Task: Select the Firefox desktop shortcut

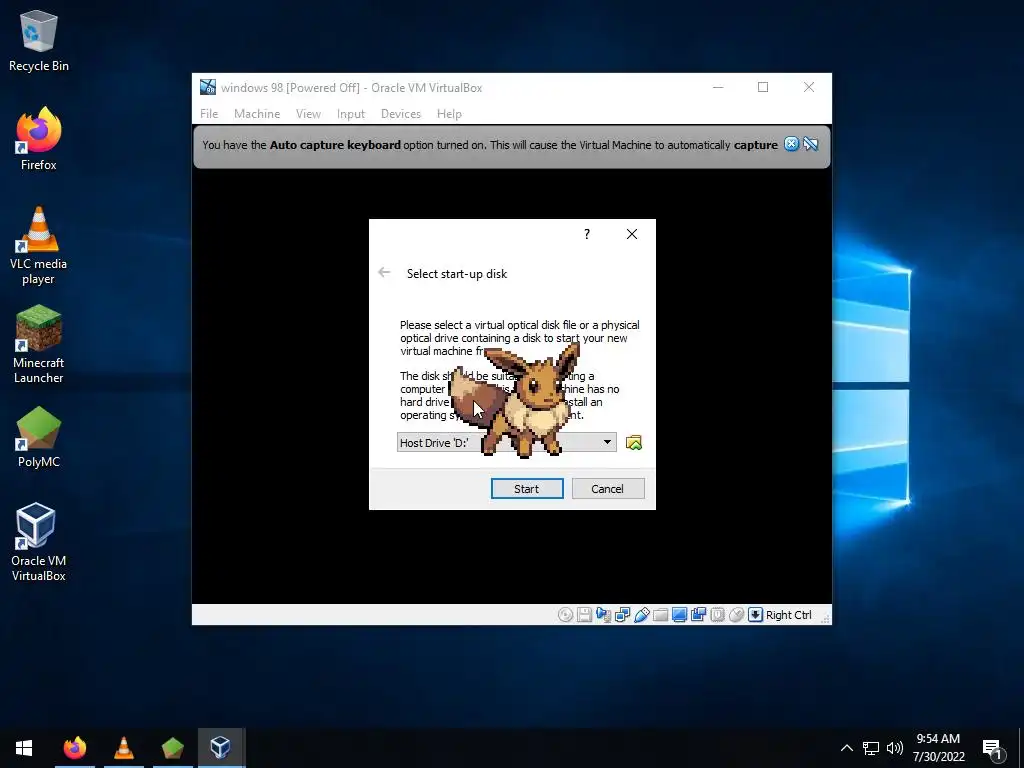Action: (39, 139)
